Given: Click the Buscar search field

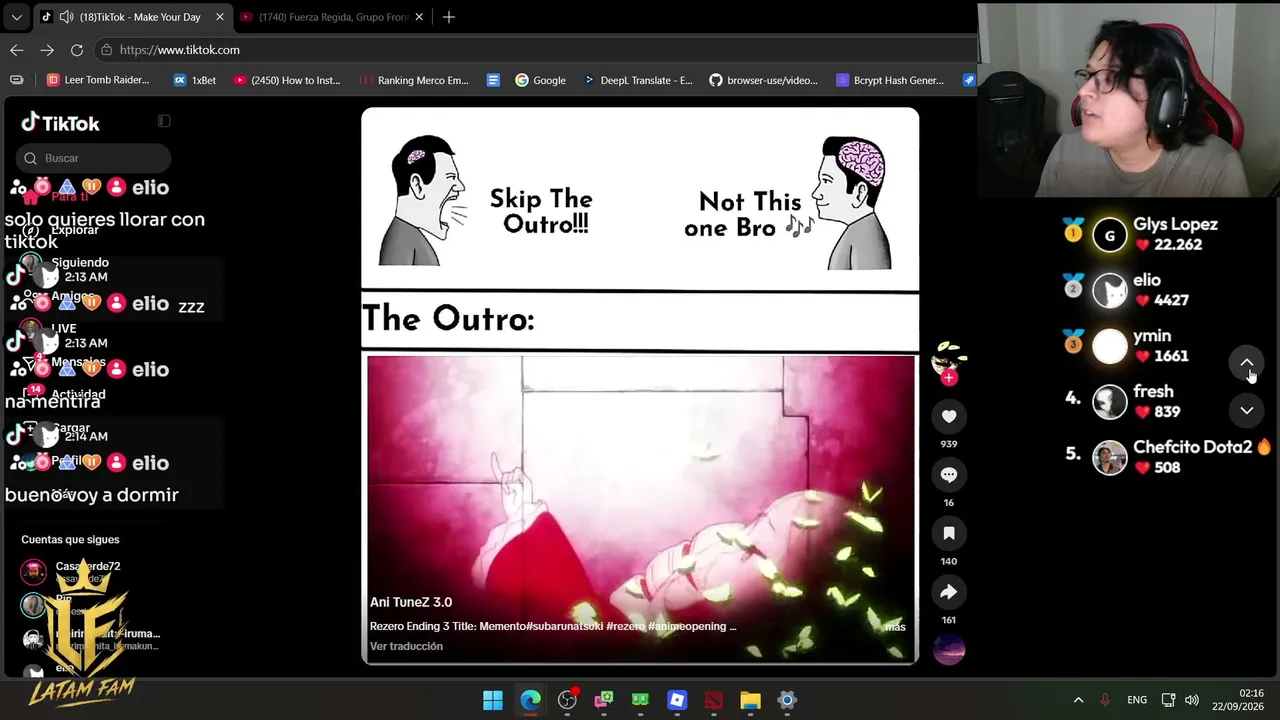Looking at the screenshot, I should pyautogui.click(x=93, y=158).
